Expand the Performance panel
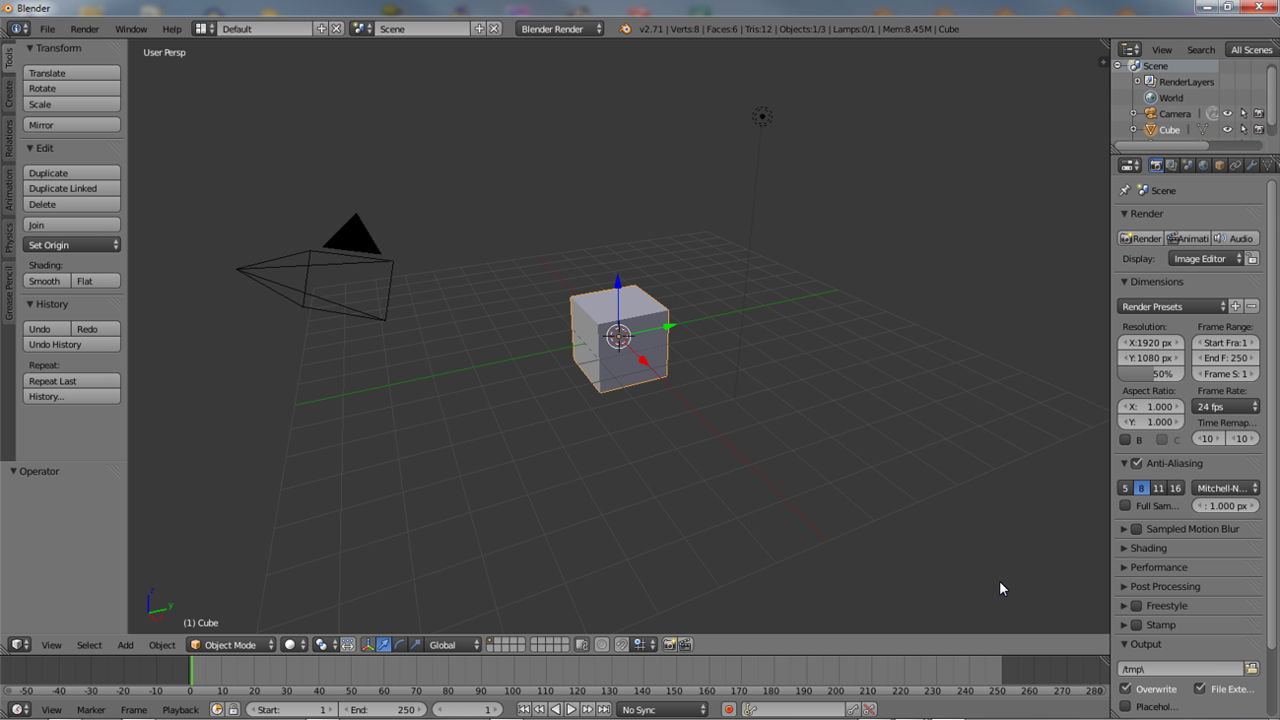Image resolution: width=1280 pixels, height=720 pixels. pyautogui.click(x=1158, y=567)
